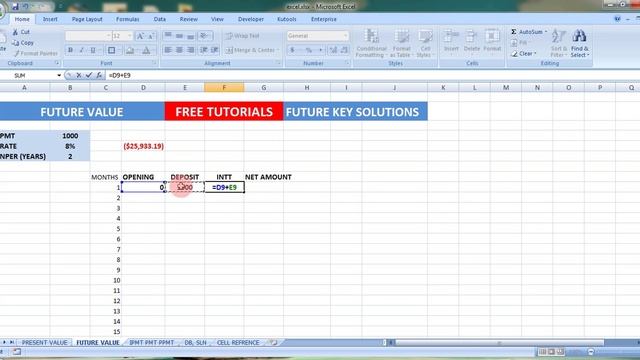The height and width of the screenshot is (360, 640).
Task: Click the Middle Align icon
Action: (179, 36)
